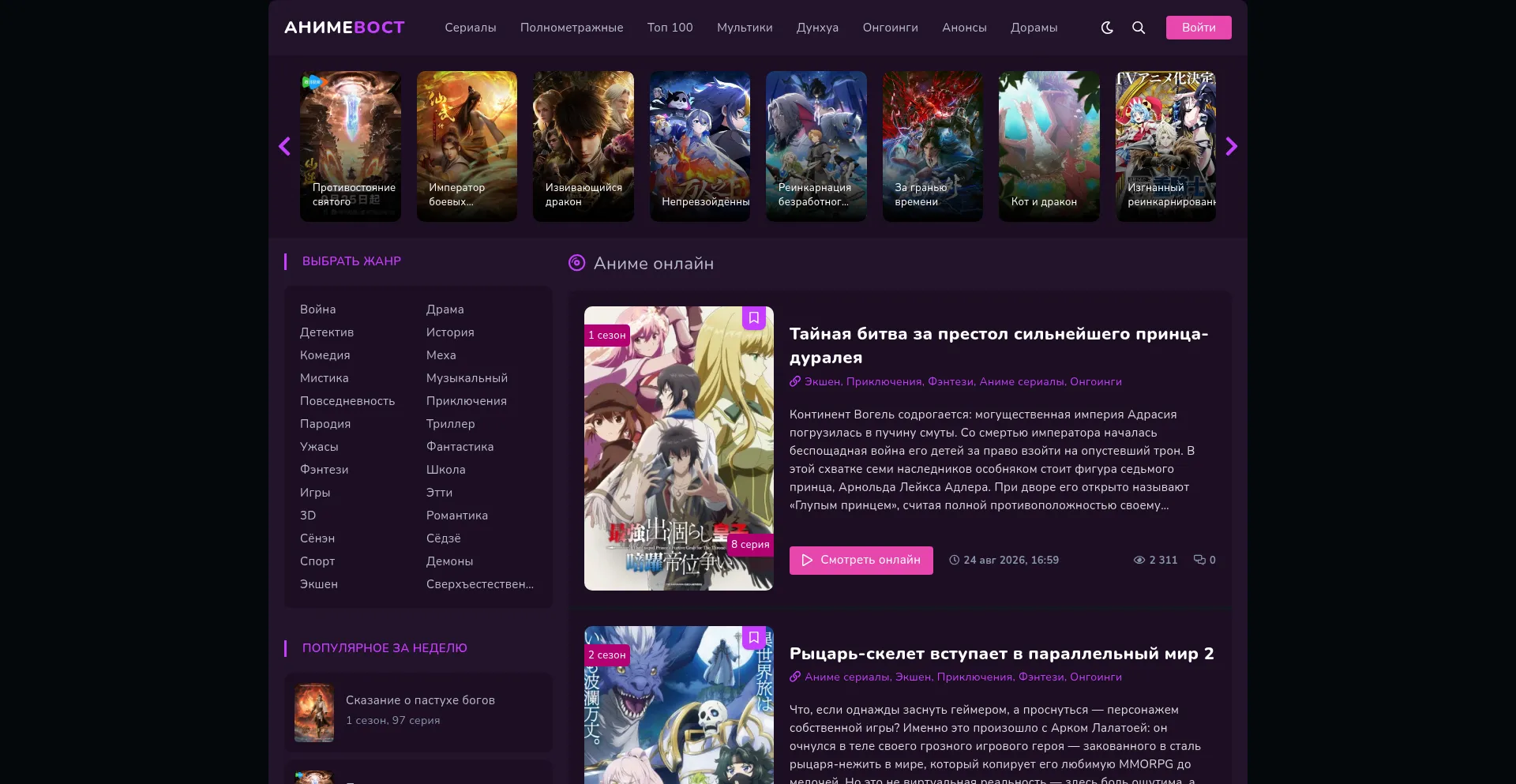Select the Война genre
This screenshot has width=1516, height=784.
(317, 309)
